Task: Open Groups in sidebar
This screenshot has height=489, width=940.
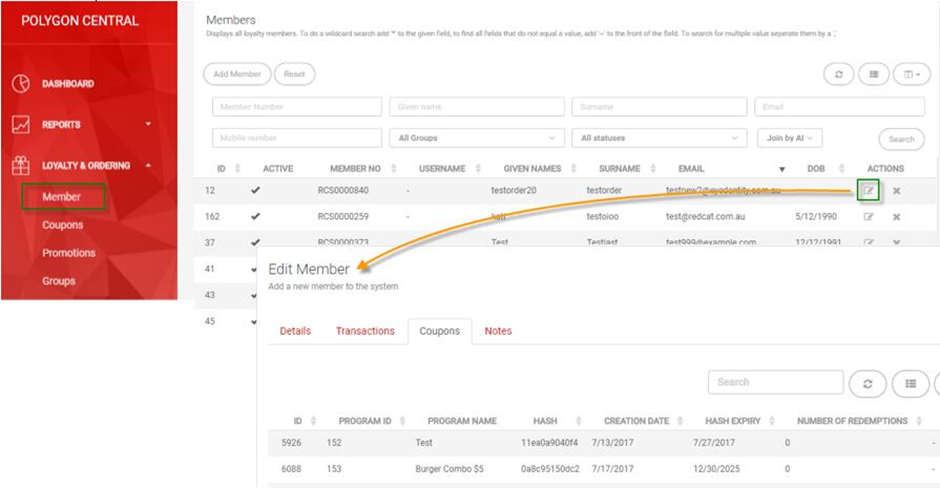Action: coord(59,281)
